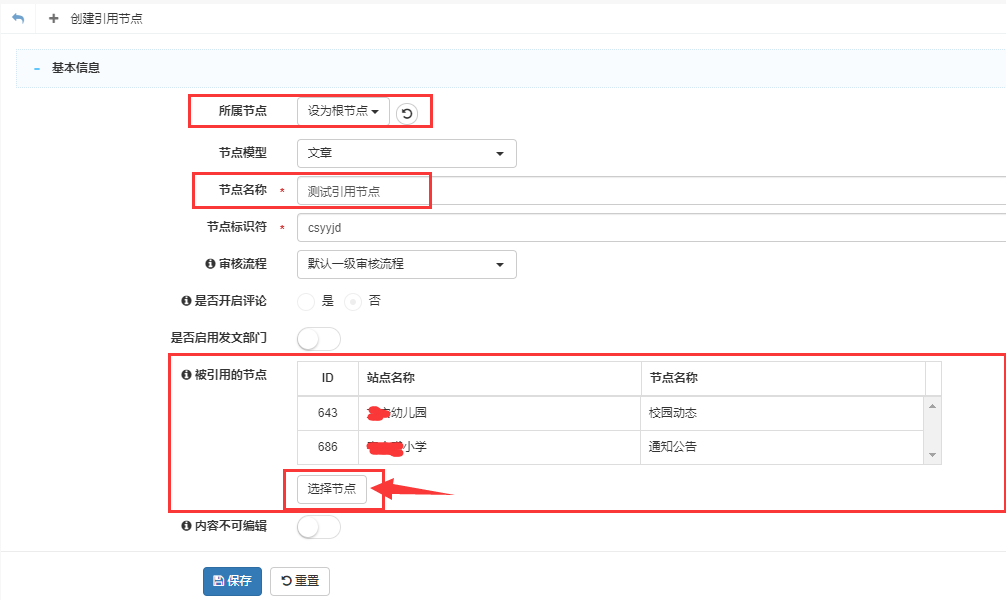
Task: Click the 节点名称 input field
Action: click(x=650, y=190)
